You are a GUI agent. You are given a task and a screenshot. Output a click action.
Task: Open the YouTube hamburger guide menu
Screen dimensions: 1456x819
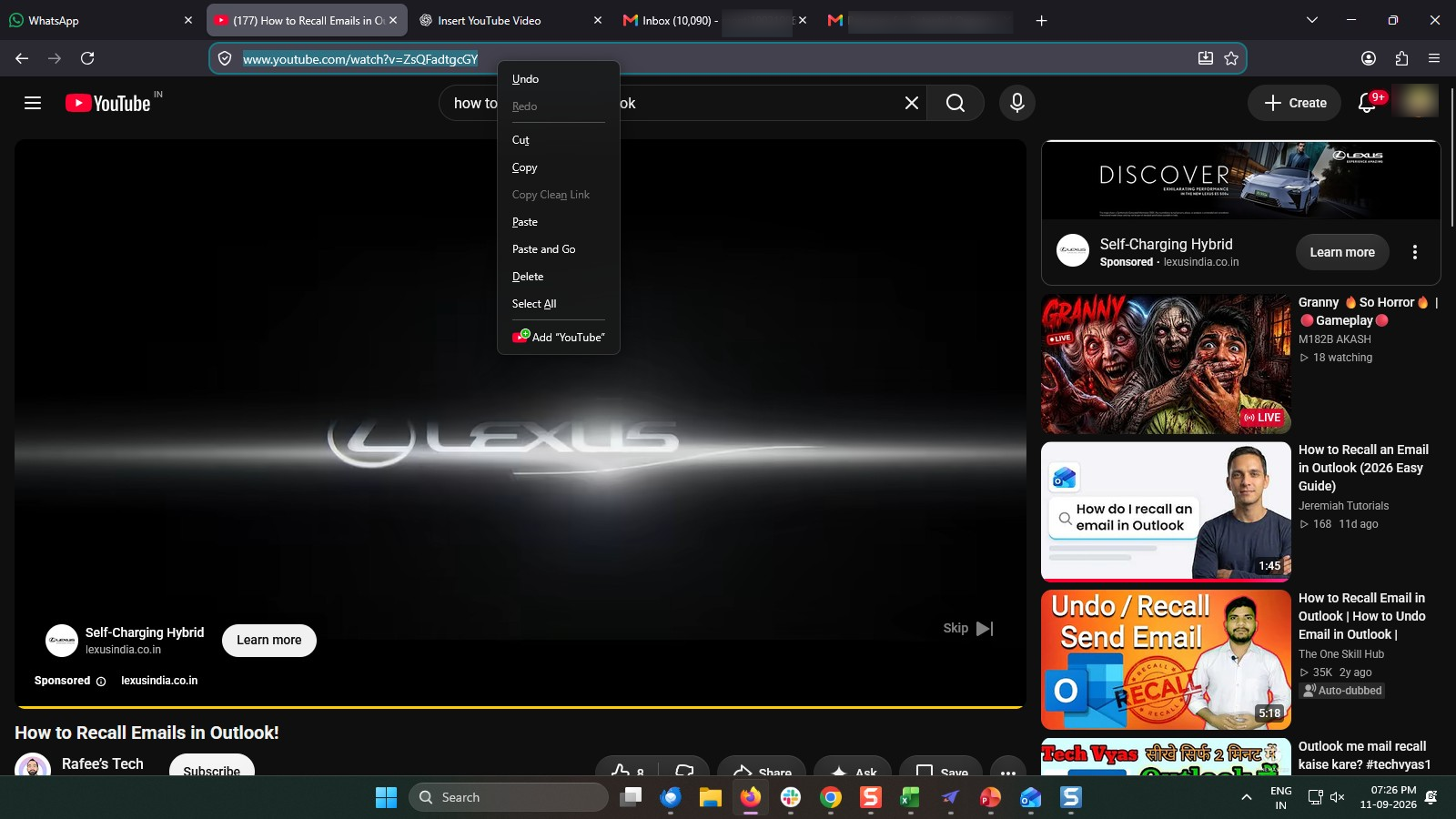[x=33, y=103]
